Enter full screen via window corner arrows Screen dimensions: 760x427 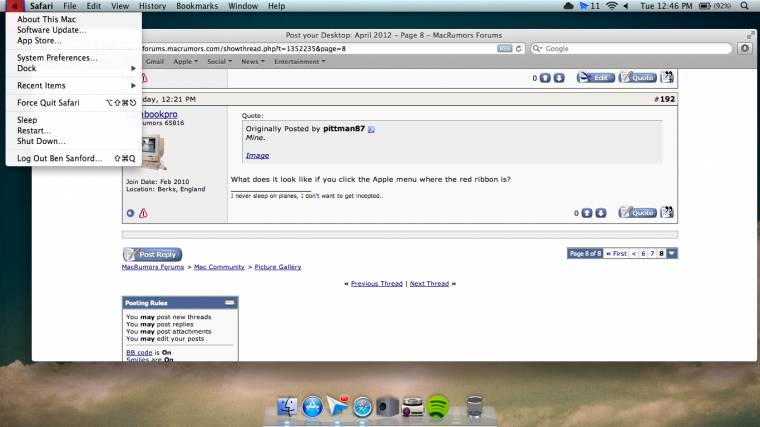click(750, 35)
